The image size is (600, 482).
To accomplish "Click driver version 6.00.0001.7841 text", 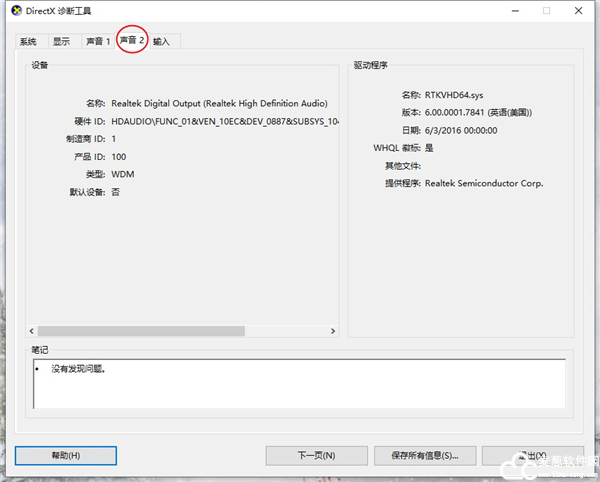I will click(x=478, y=112).
